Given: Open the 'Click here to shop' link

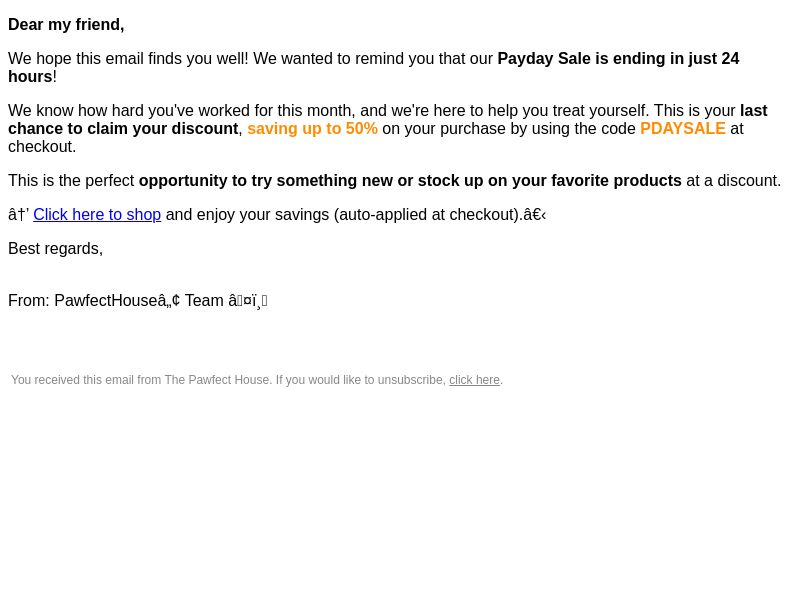Looking at the screenshot, I should [97, 214].
